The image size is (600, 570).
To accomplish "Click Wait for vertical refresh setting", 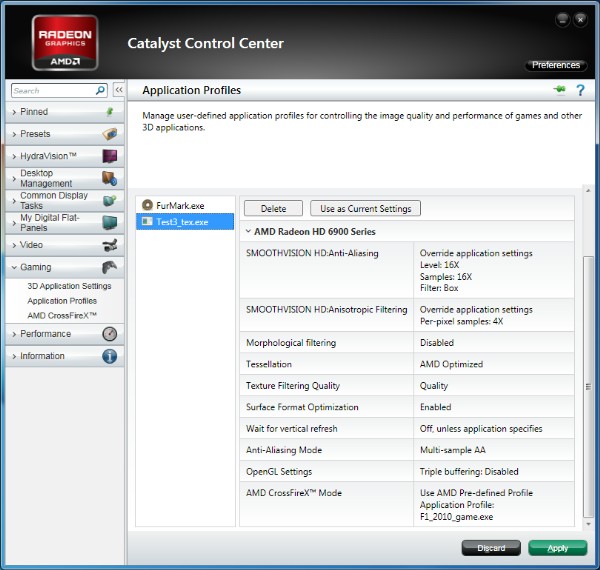I will pos(407,428).
